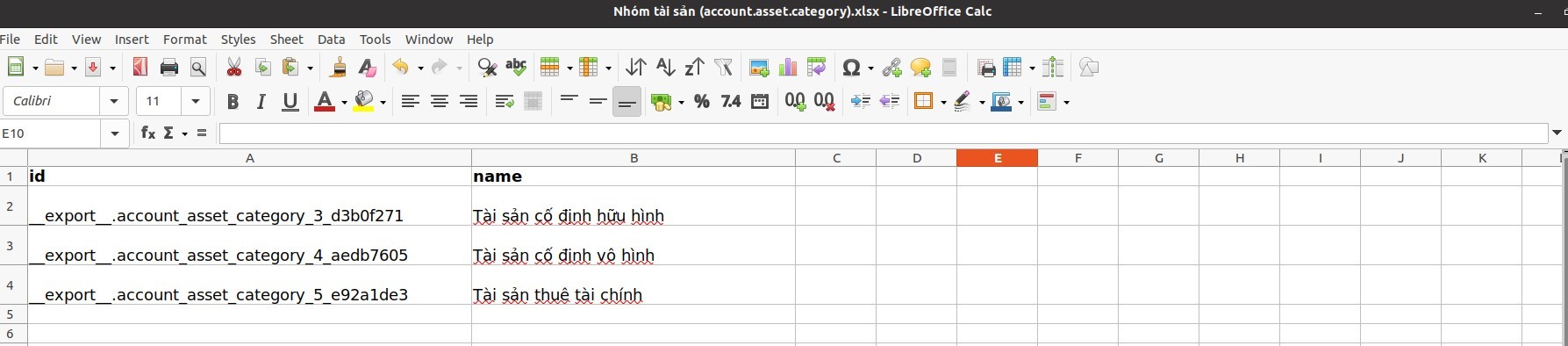Image resolution: width=1568 pixels, height=346 pixels.
Task: Toggle Align Left paragraph button
Action: pos(410,102)
